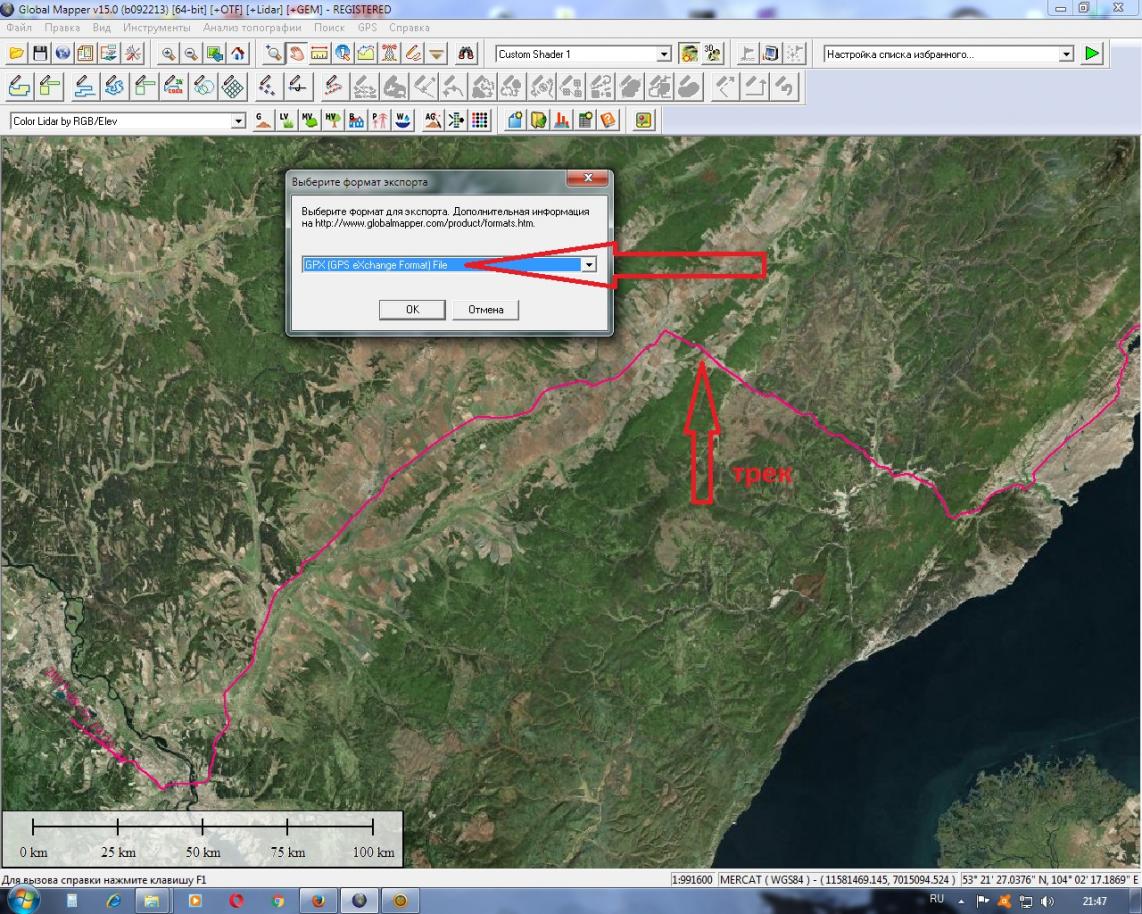
Task: Run favorite with green play arrow
Action: click(1092, 54)
